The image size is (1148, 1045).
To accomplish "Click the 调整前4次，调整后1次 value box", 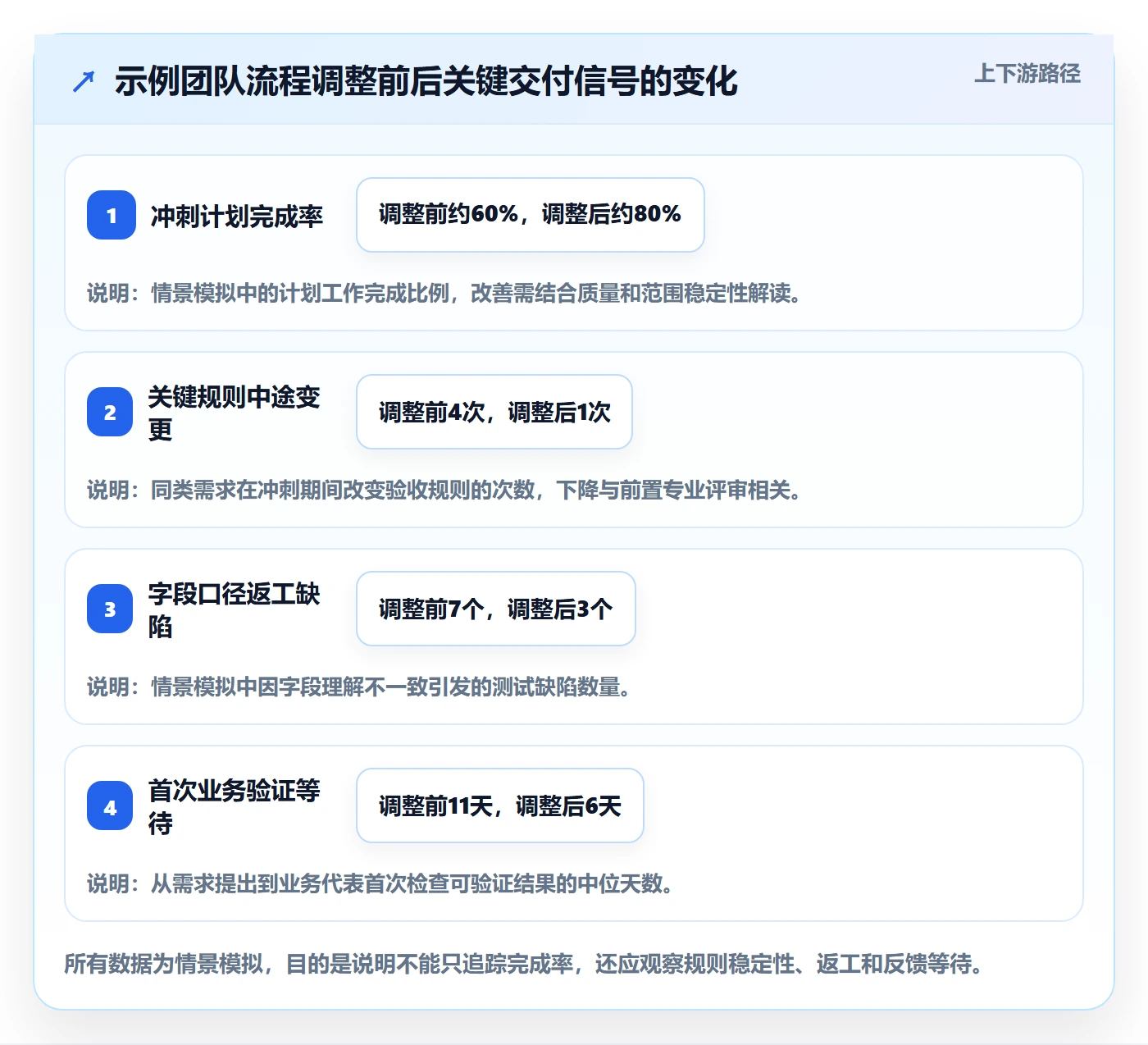I will [494, 412].
